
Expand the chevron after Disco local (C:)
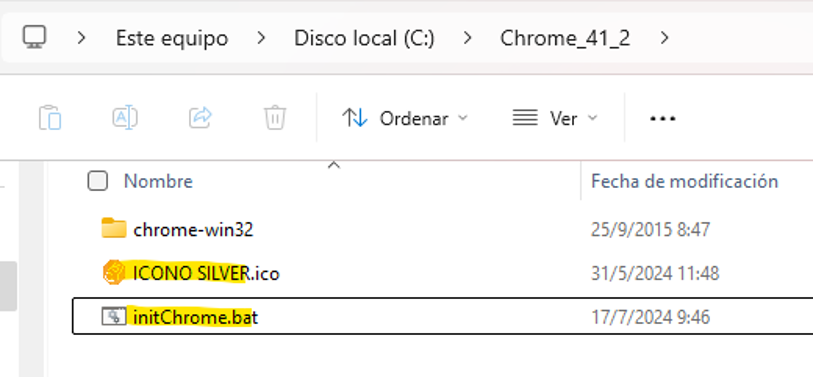click(x=468, y=38)
